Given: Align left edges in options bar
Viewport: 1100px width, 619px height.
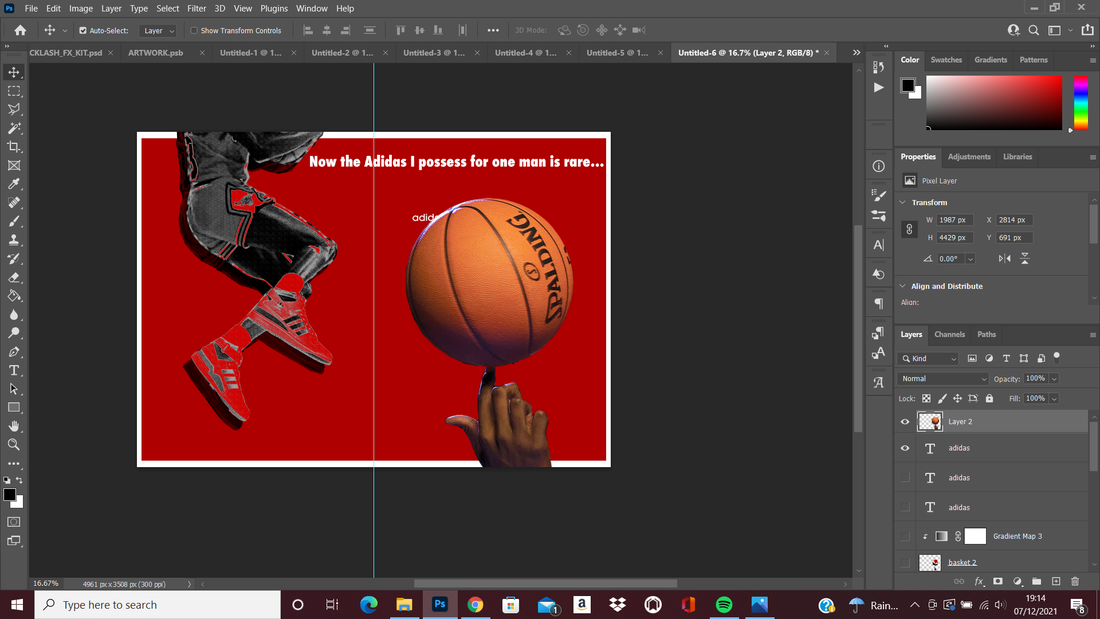Looking at the screenshot, I should pos(308,30).
